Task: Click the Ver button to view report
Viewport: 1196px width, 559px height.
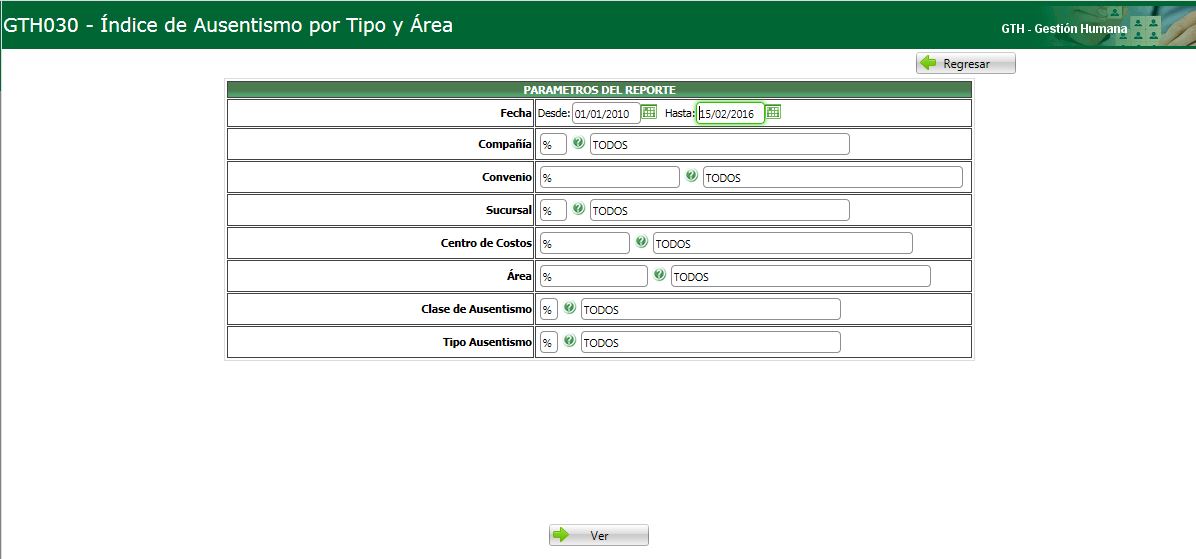Action: [599, 535]
